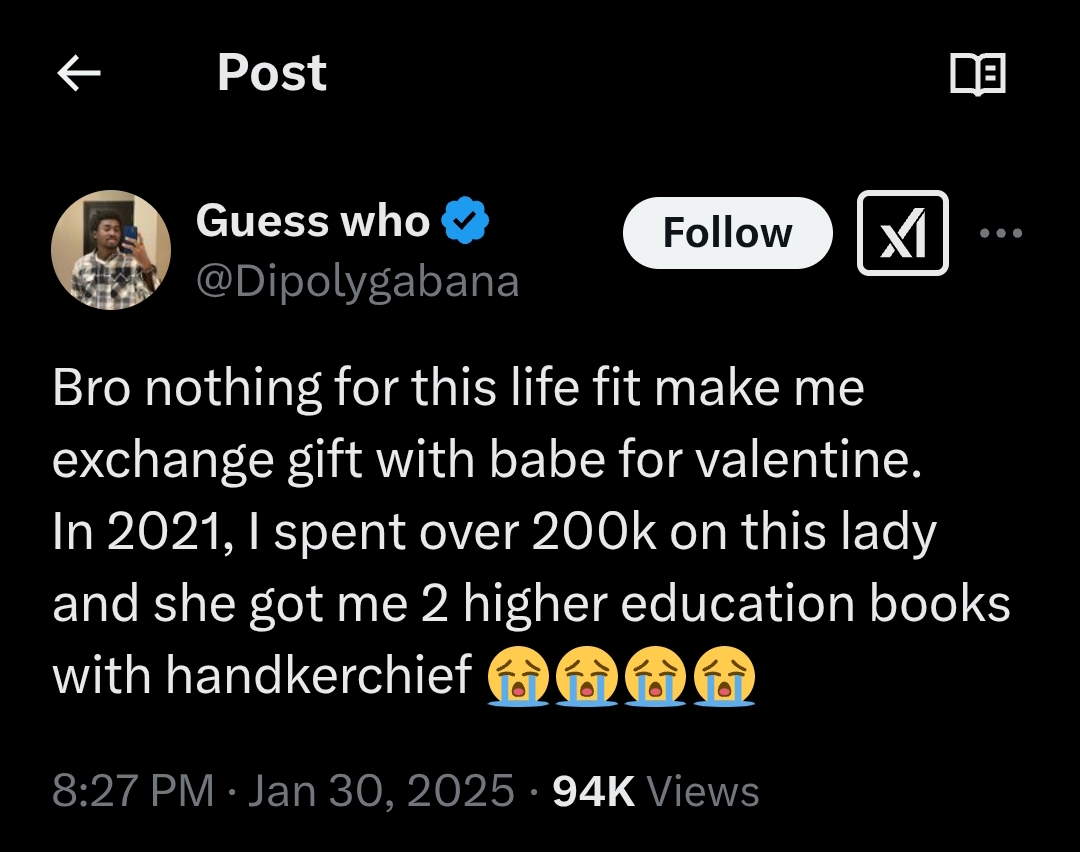This screenshot has height=852, width=1080.
Task: Click the first line of post text
Action: [x=458, y=388]
